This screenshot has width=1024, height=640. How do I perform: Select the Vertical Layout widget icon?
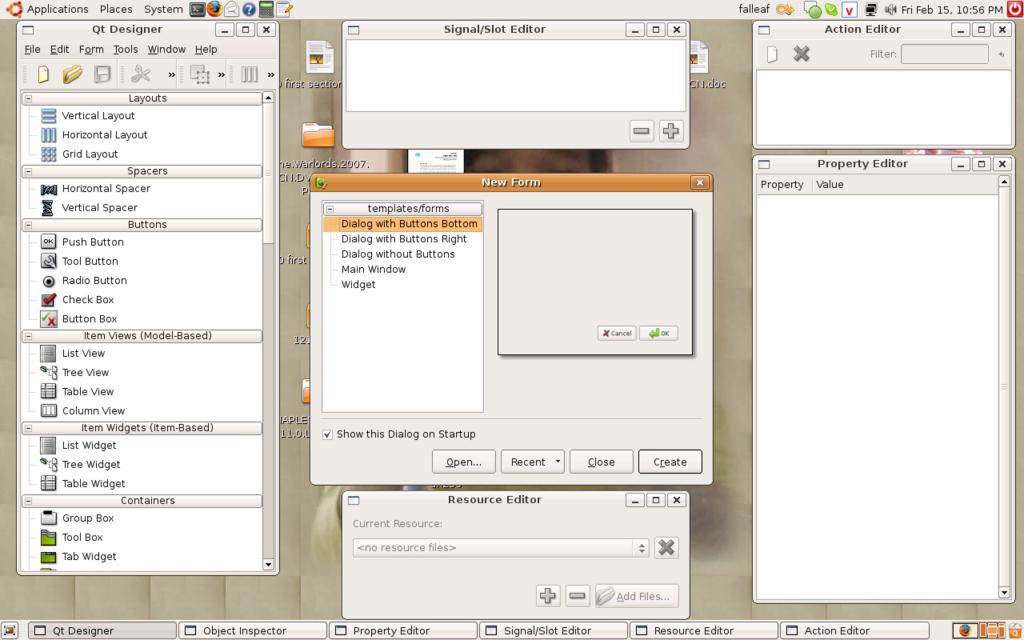pos(48,116)
